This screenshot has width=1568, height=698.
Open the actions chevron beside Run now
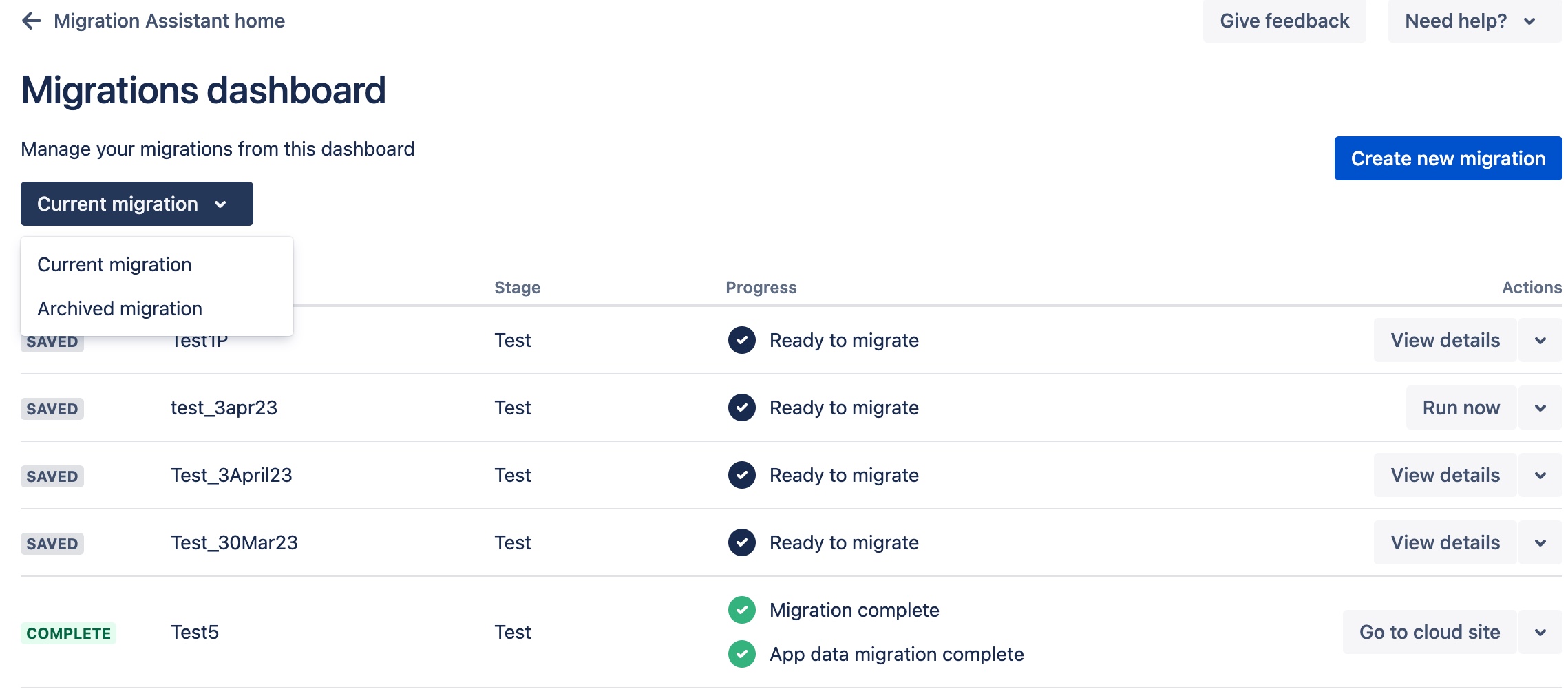[1540, 408]
